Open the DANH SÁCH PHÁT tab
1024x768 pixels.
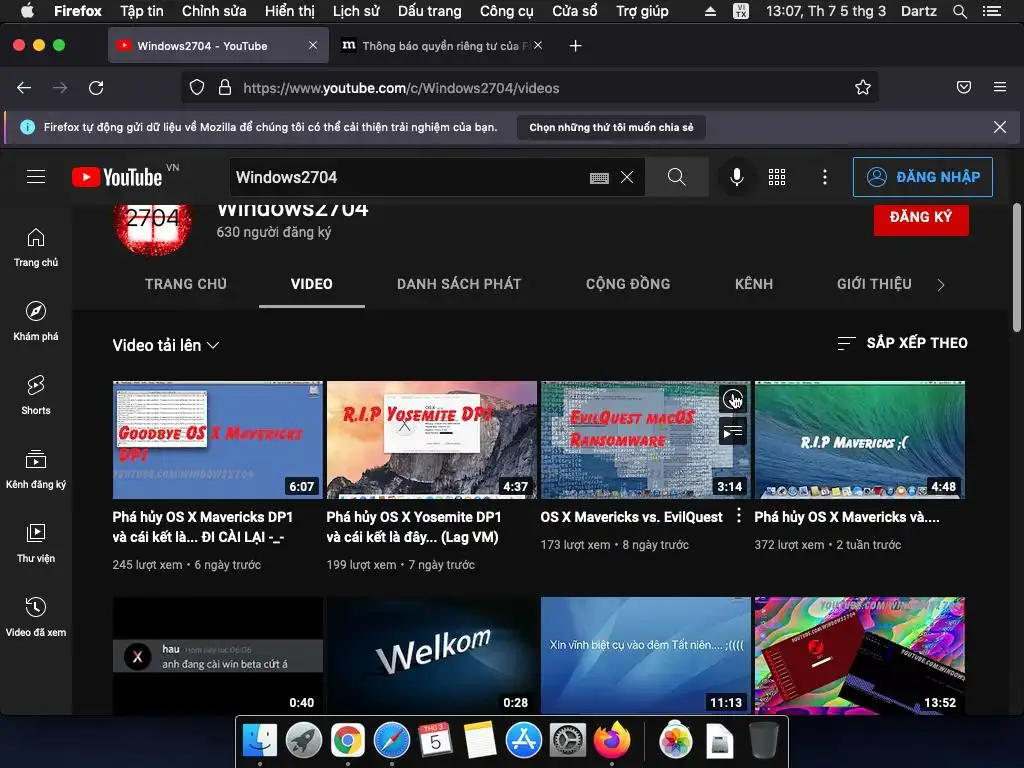459,284
